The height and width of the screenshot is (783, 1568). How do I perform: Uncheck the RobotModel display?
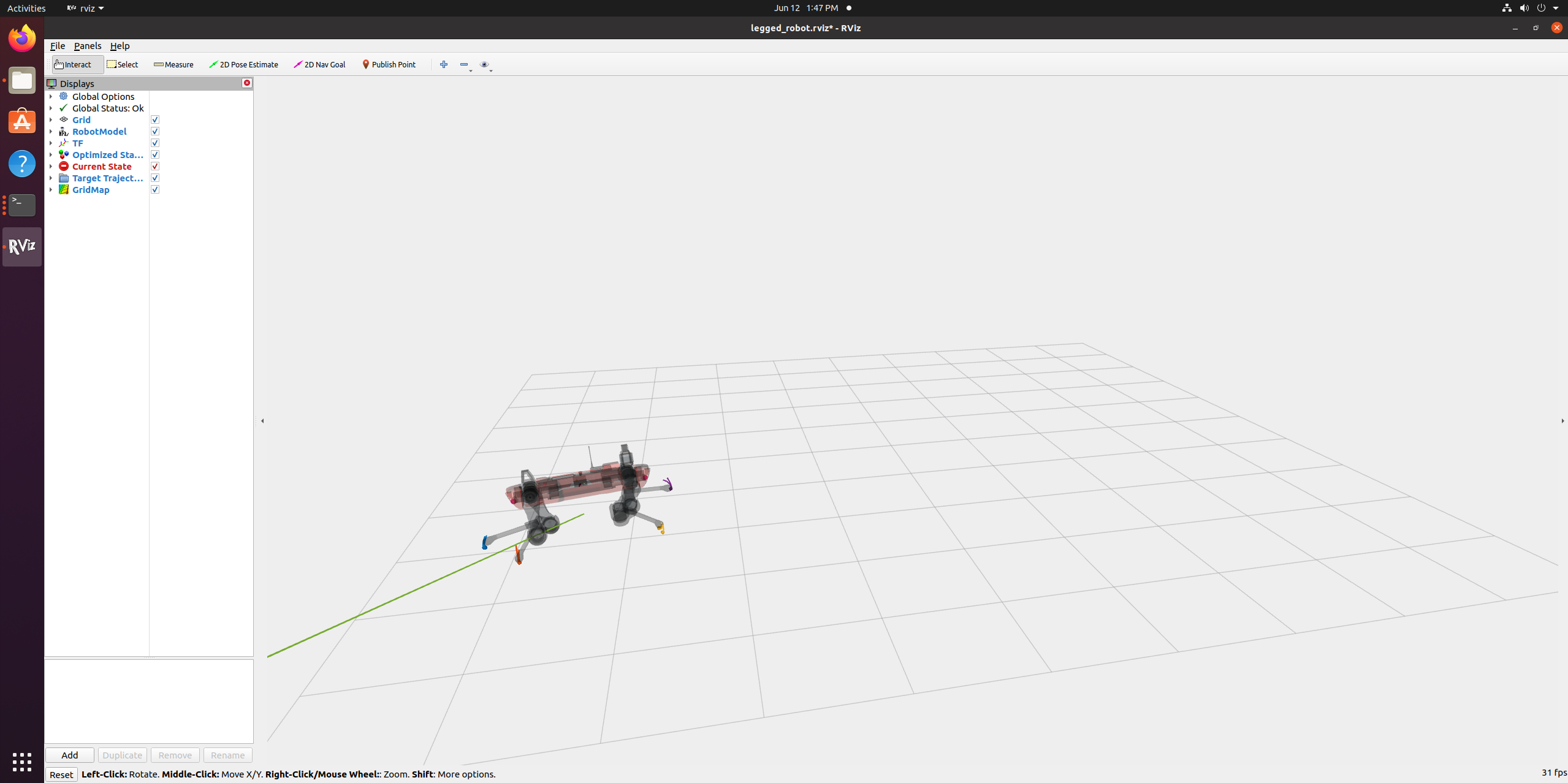pos(155,131)
